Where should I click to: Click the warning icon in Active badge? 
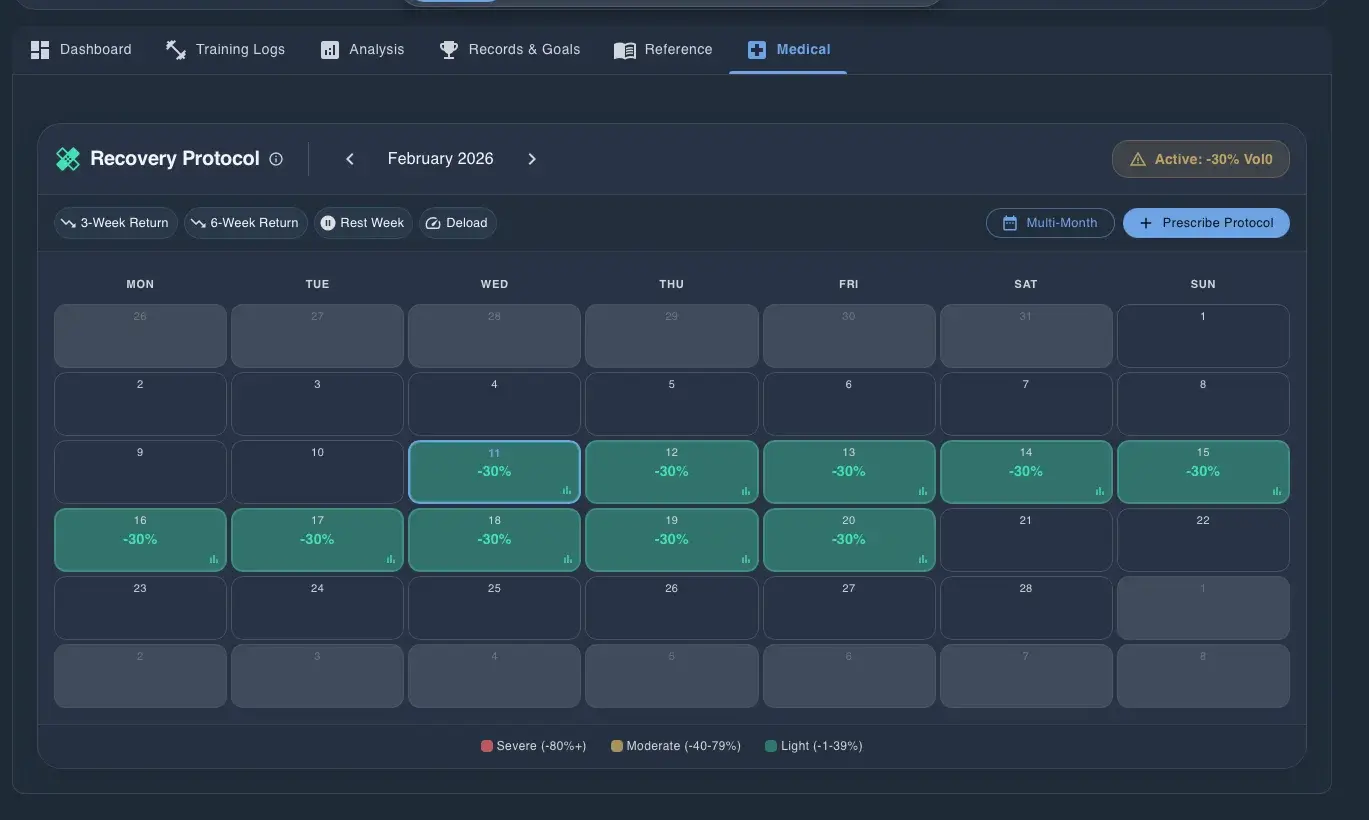click(x=1137, y=159)
